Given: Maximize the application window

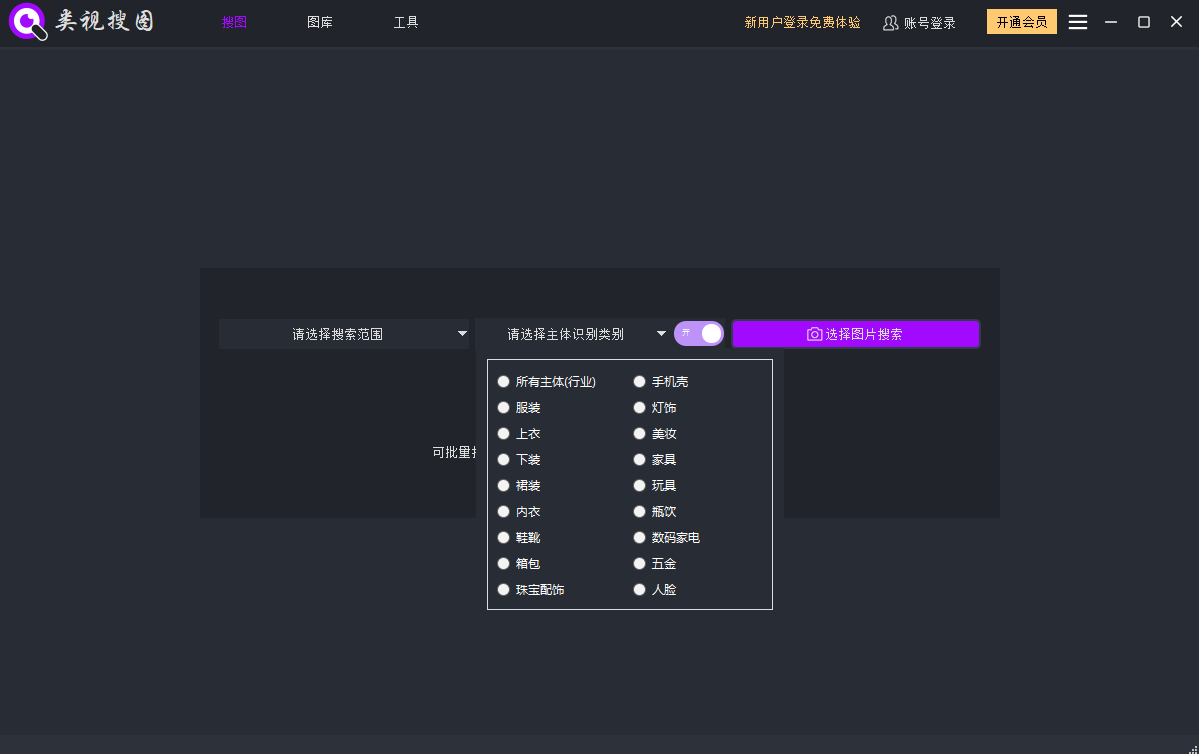Looking at the screenshot, I should [x=1143, y=22].
